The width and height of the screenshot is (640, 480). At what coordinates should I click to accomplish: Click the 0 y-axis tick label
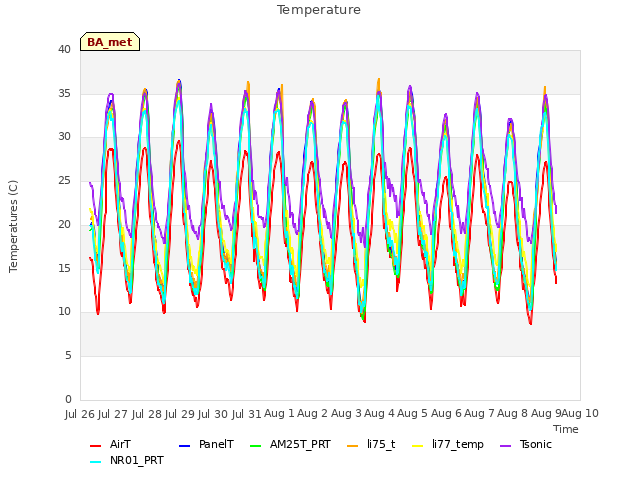pyautogui.click(x=68, y=399)
